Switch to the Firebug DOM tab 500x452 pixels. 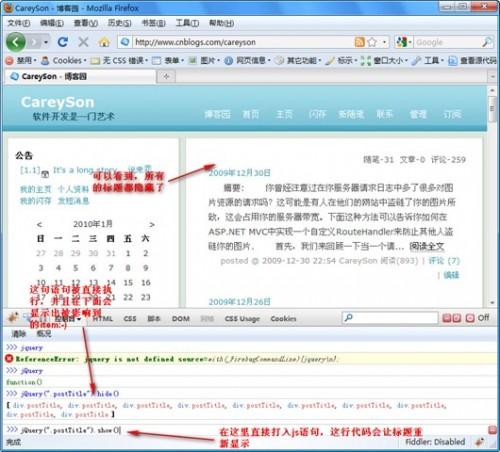coord(181,319)
